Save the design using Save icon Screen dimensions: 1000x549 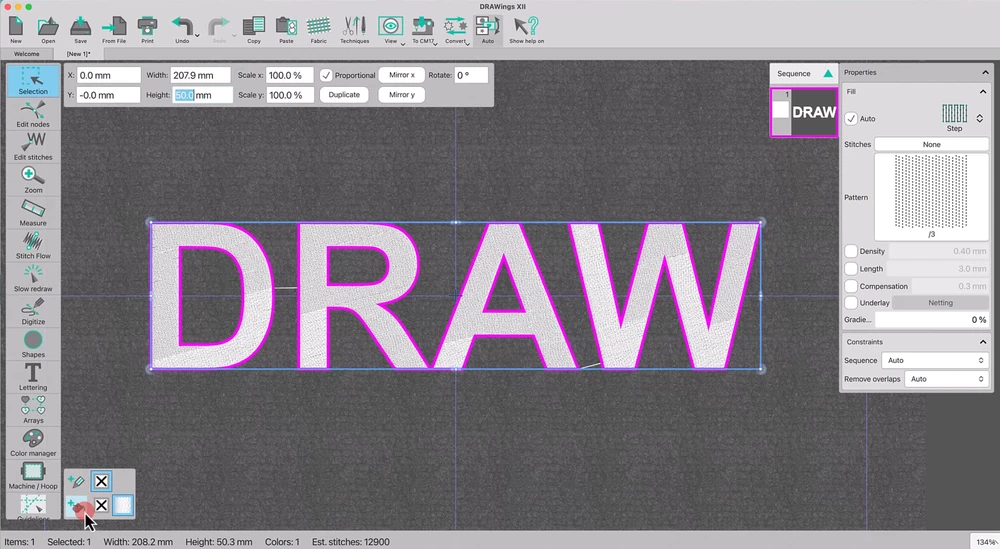pyautogui.click(x=80, y=29)
